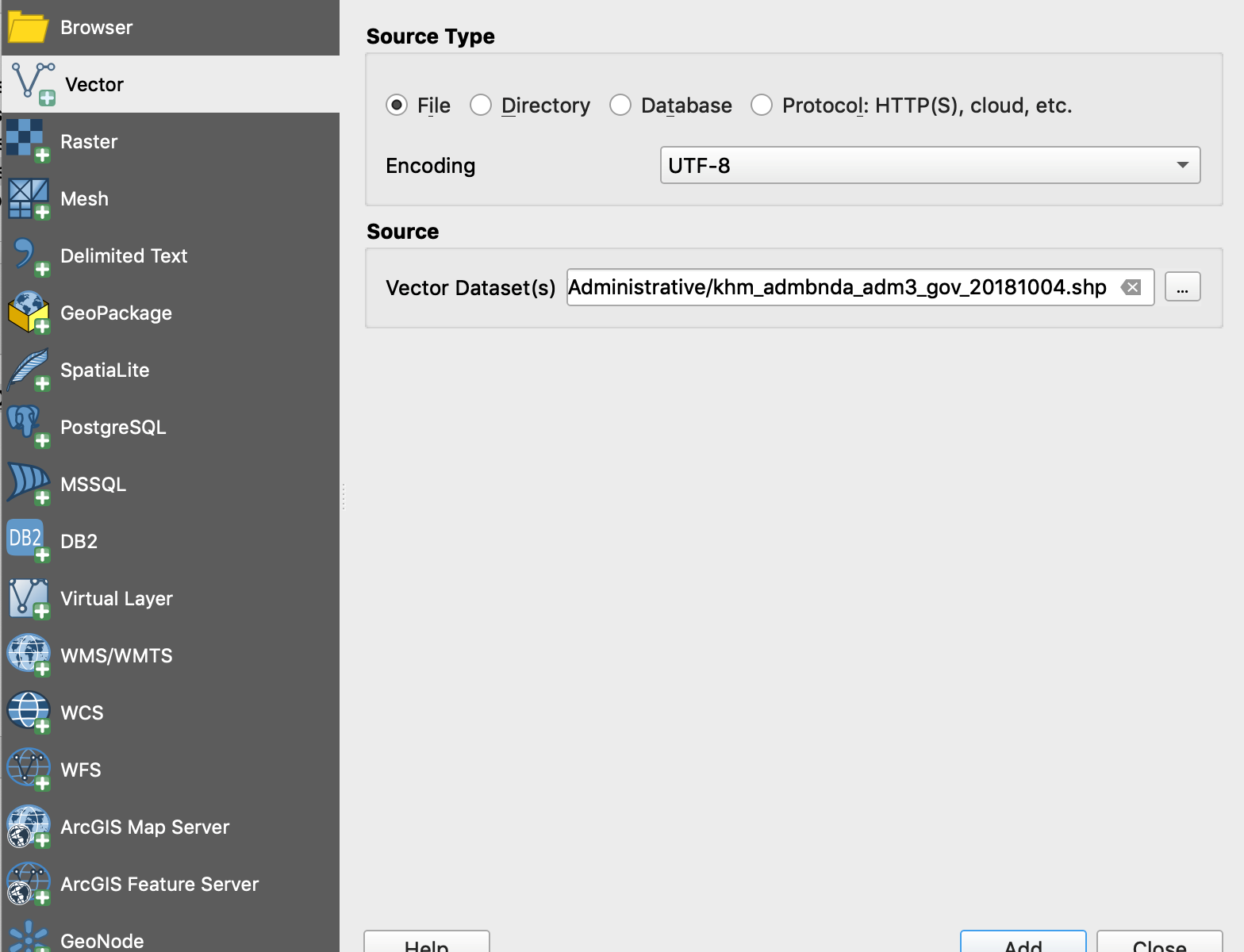Viewport: 1244px width, 952px height.
Task: Select Protocol HTTP(S) cloud source type
Action: [762, 105]
